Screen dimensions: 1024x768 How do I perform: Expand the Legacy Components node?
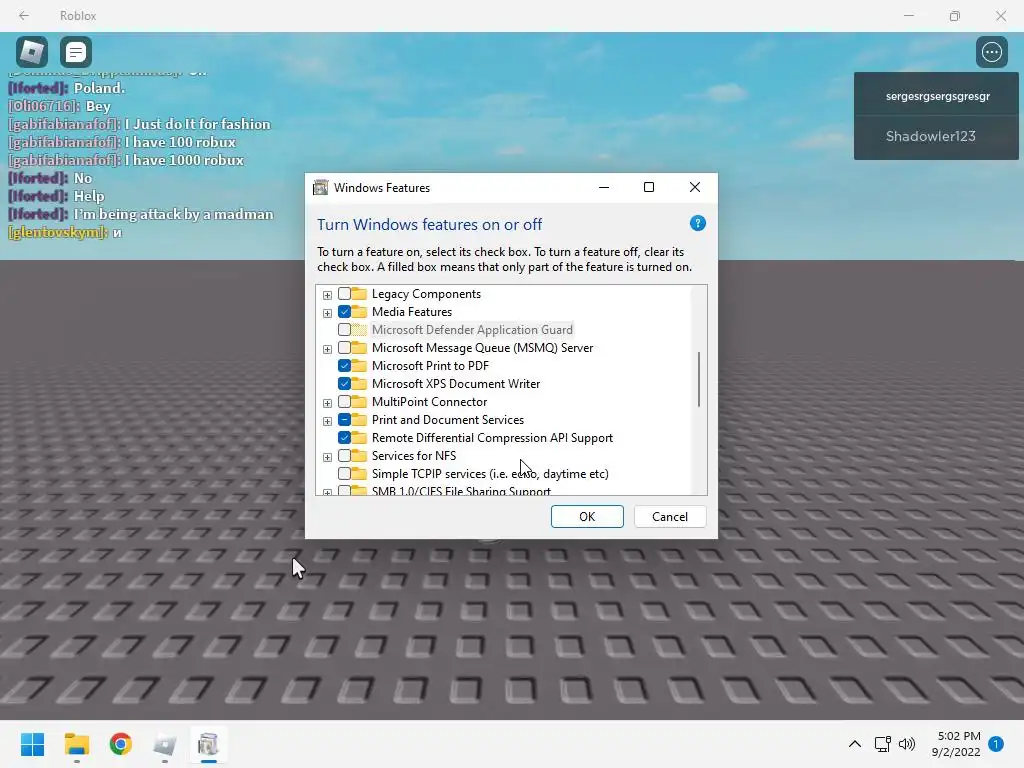click(x=327, y=295)
